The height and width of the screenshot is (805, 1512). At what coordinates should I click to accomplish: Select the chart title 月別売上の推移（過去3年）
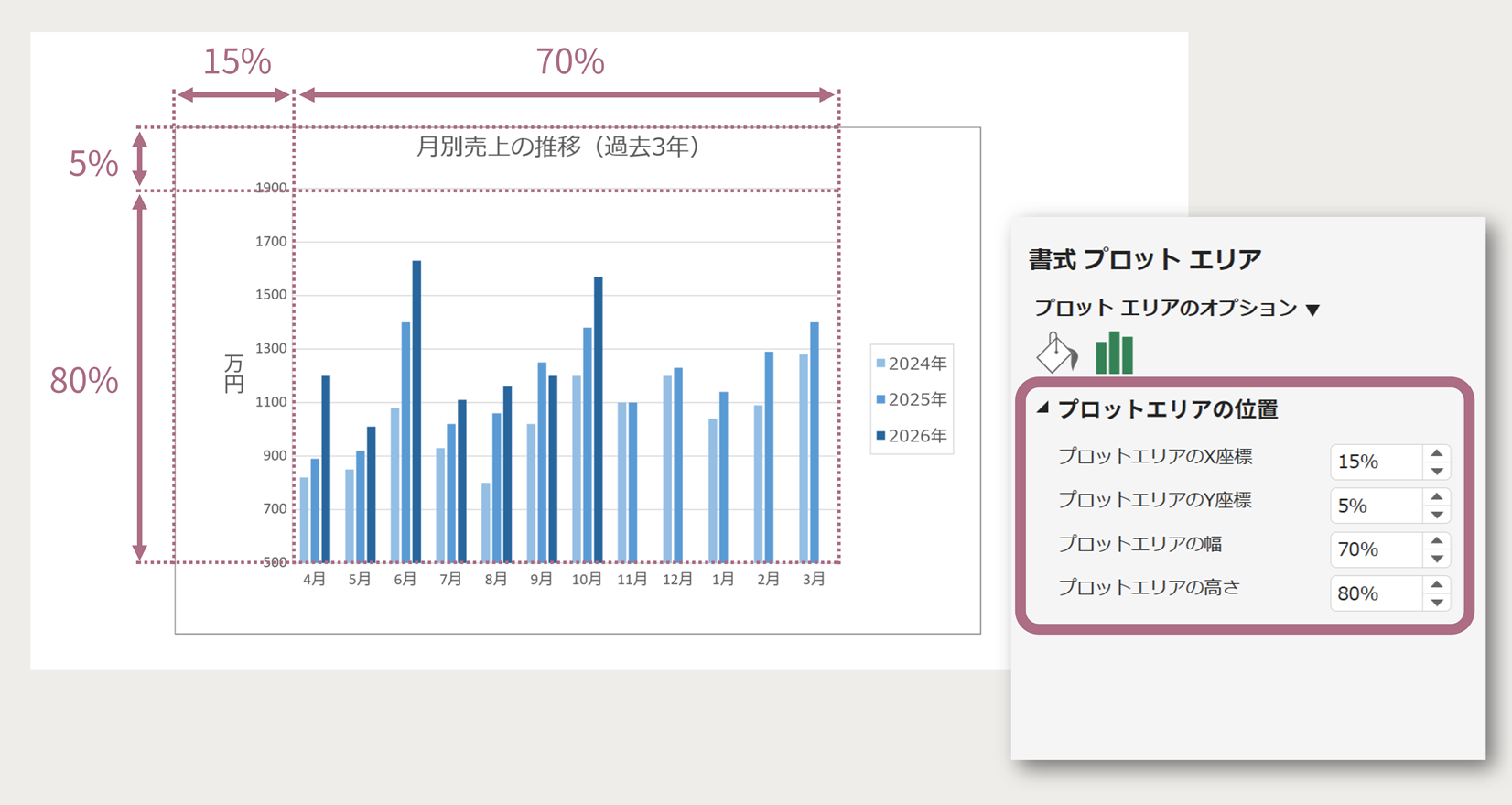point(558,147)
